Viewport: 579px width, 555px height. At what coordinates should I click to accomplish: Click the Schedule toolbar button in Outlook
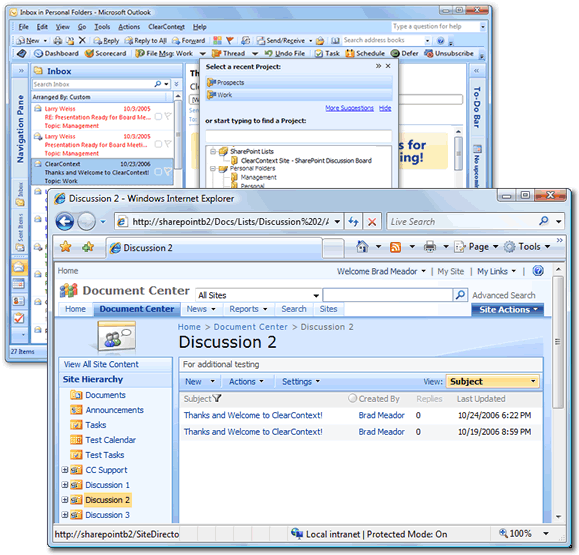click(365, 54)
